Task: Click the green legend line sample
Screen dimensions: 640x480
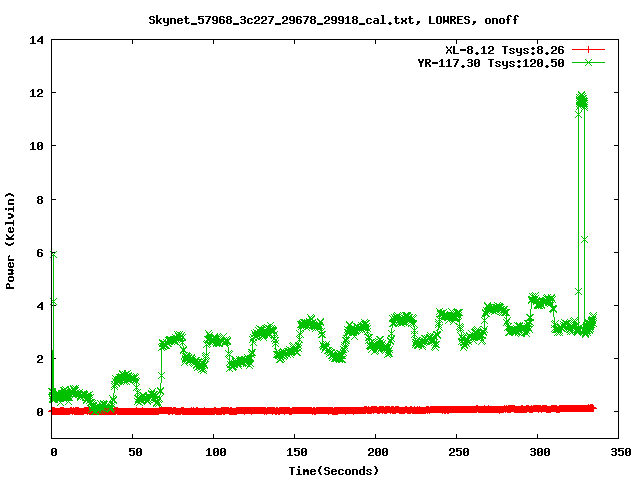Action: (x=588, y=62)
